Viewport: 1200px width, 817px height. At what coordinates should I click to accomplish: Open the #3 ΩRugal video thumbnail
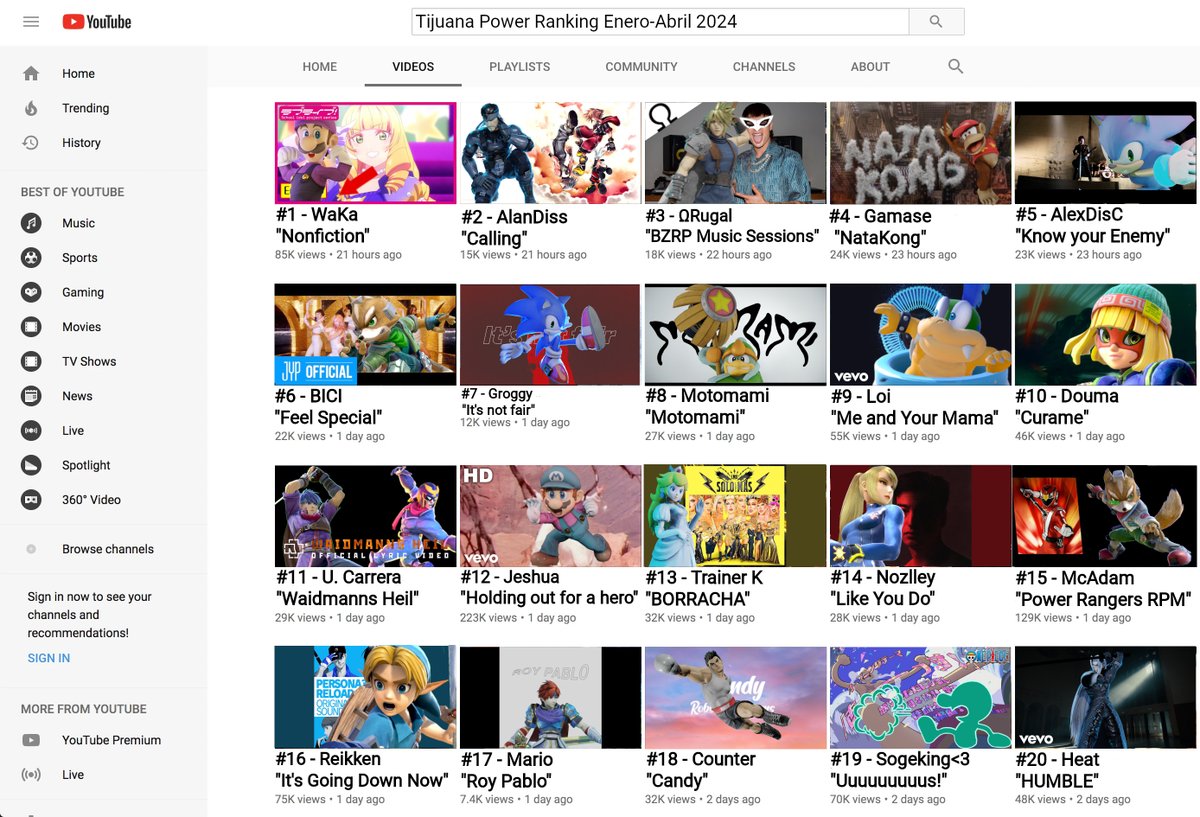735,152
